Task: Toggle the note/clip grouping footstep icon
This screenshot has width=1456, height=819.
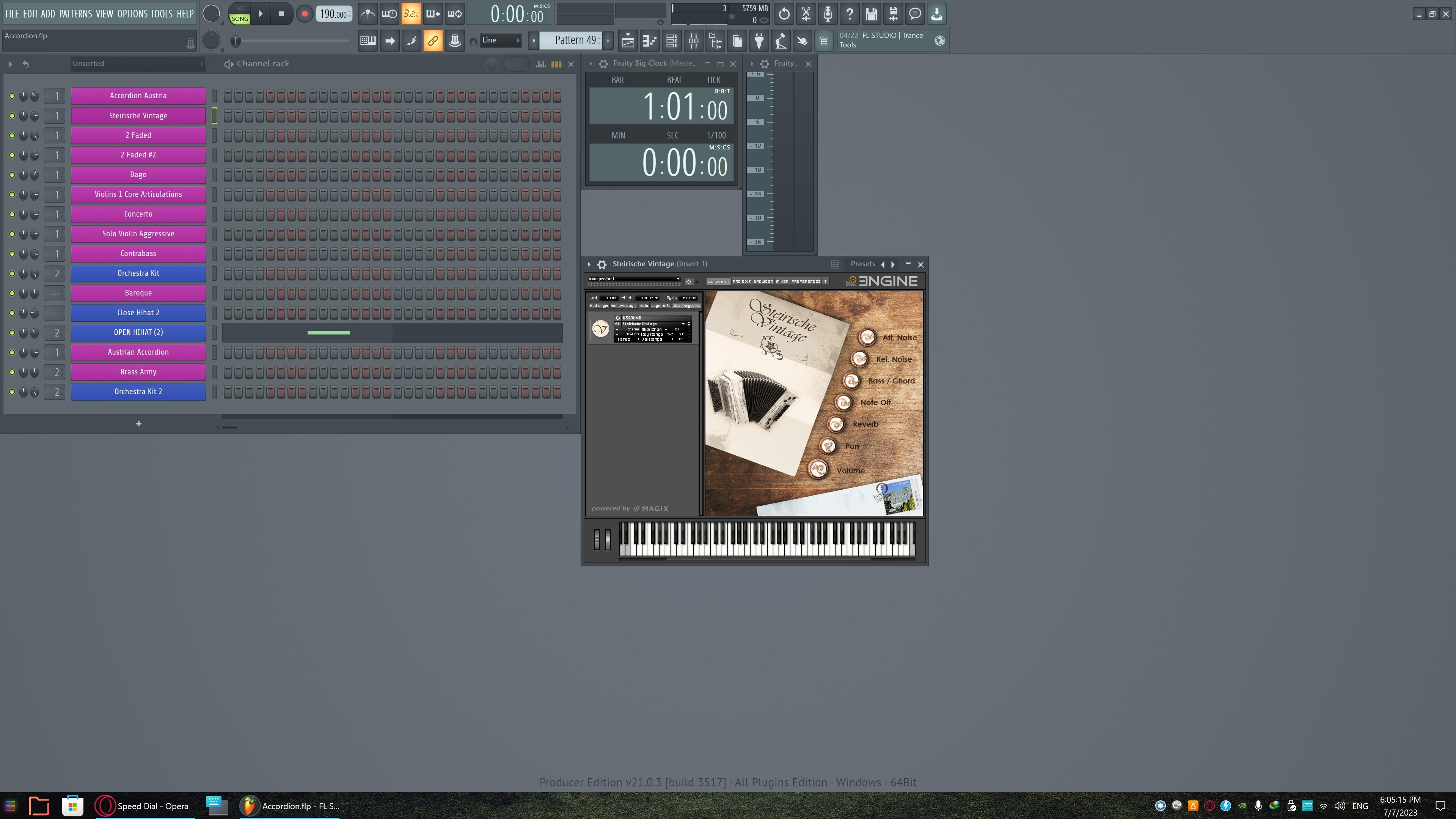Action: pyautogui.click(x=412, y=40)
